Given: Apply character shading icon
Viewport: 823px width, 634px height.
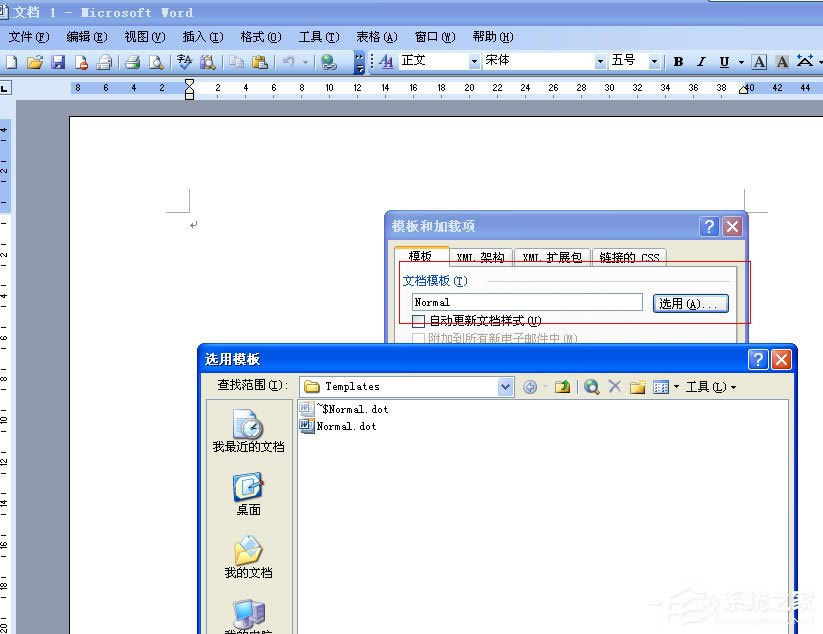Looking at the screenshot, I should click(782, 62).
